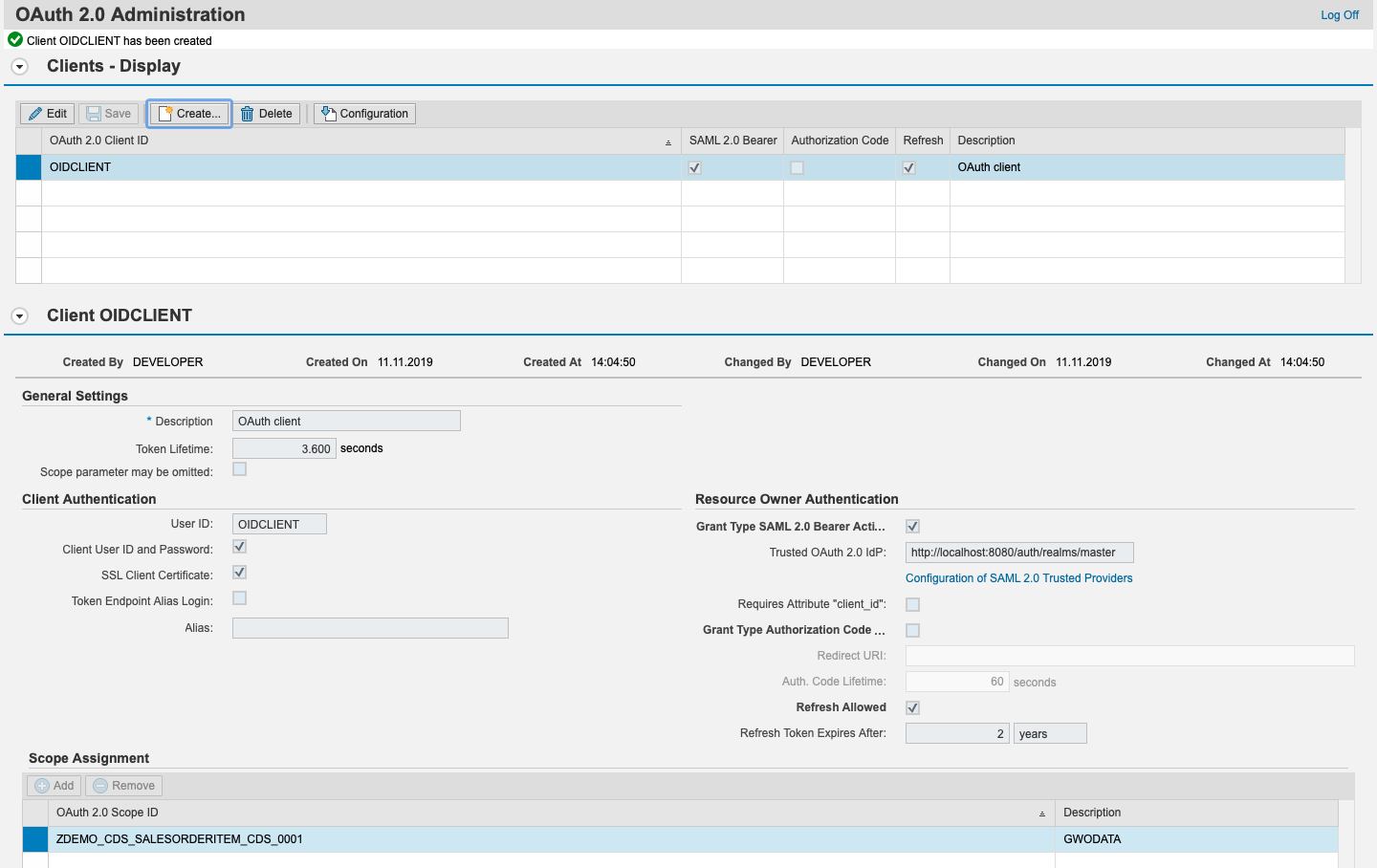Click the OAuth 2.0 Client ID column header
This screenshot has width=1377, height=868.
pyautogui.click(x=361, y=141)
